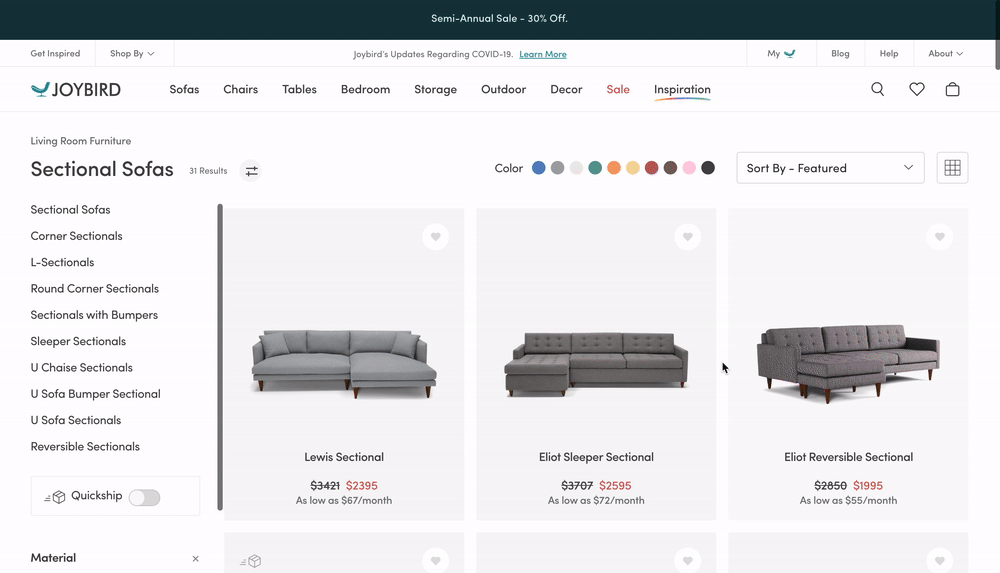Select Reversible Sectionals category
Image resolution: width=1000 pixels, height=573 pixels.
tap(85, 446)
